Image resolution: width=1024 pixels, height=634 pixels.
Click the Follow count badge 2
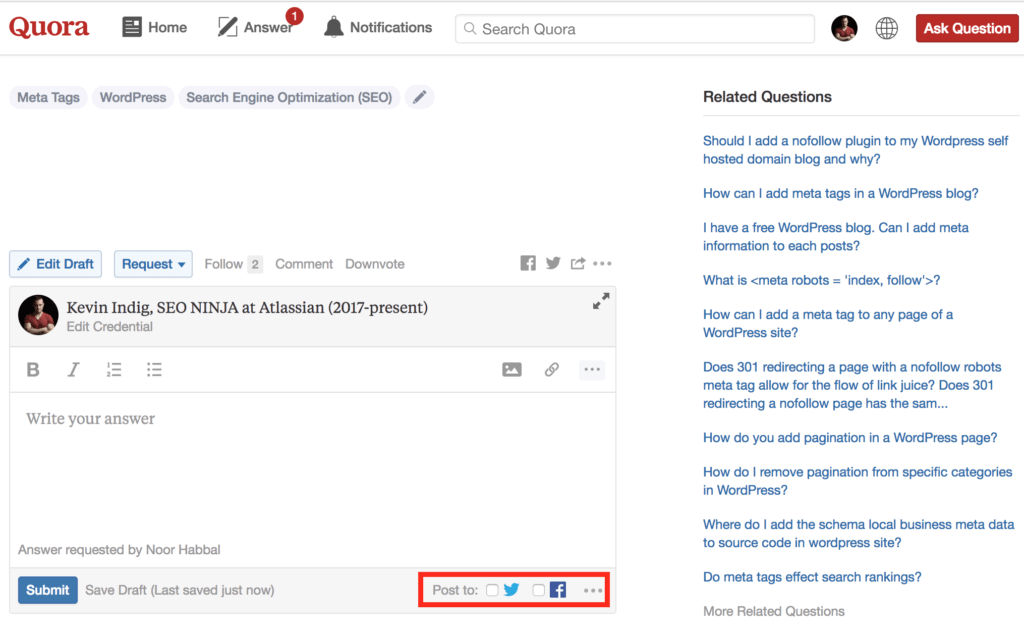tap(255, 264)
